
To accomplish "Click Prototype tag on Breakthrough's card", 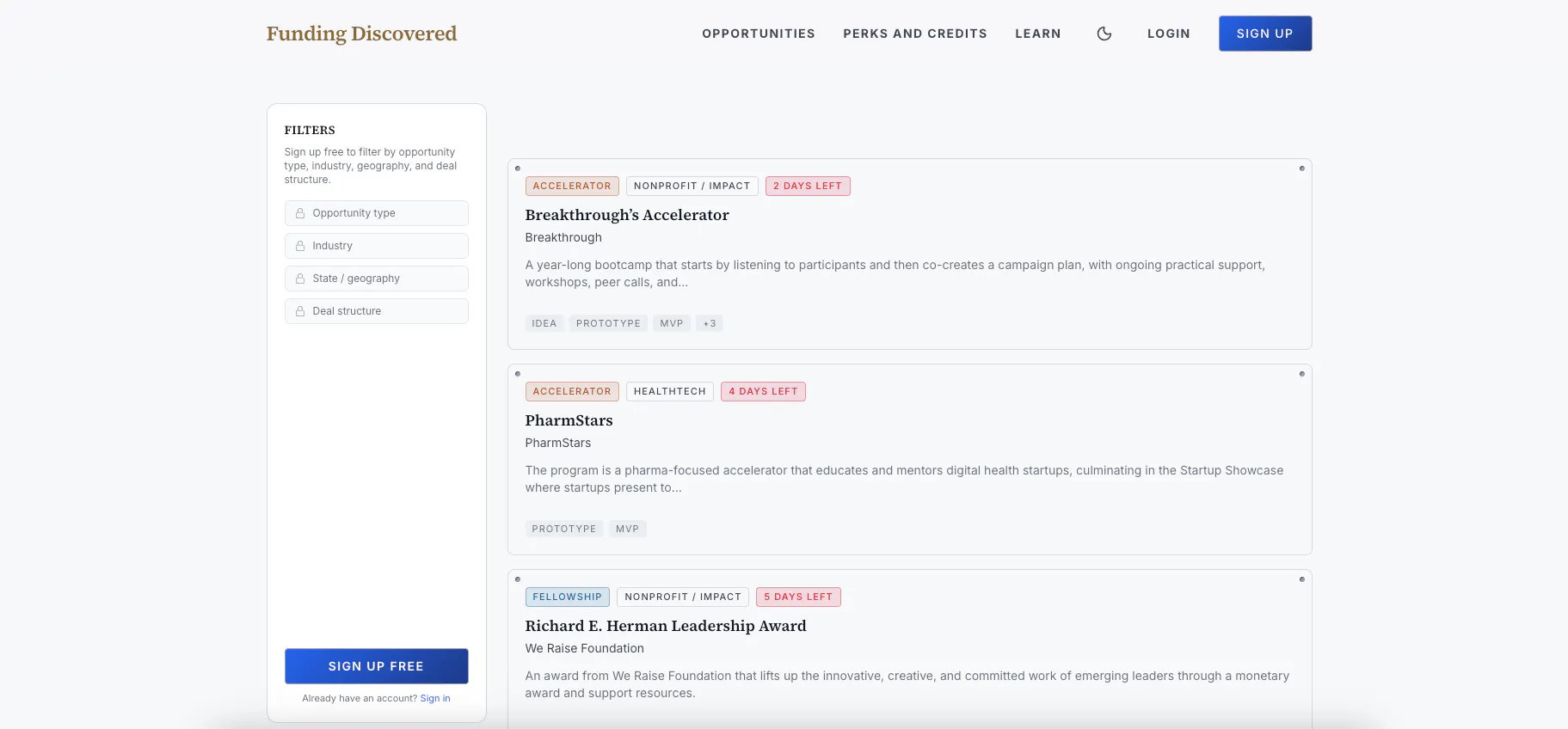I will point(608,323).
